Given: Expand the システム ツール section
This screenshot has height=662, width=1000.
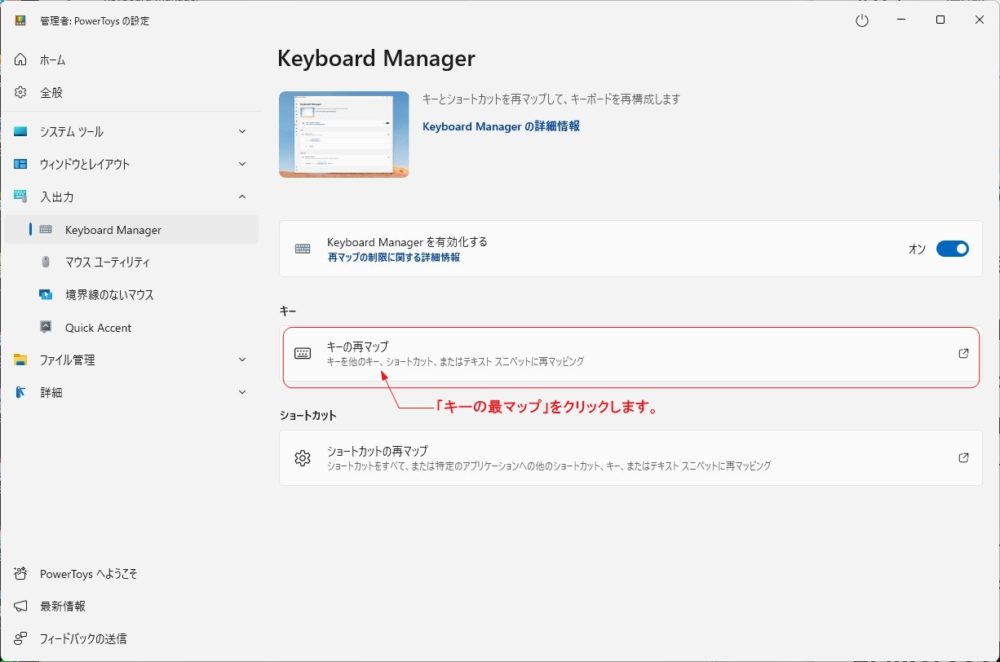Looking at the screenshot, I should point(242,131).
